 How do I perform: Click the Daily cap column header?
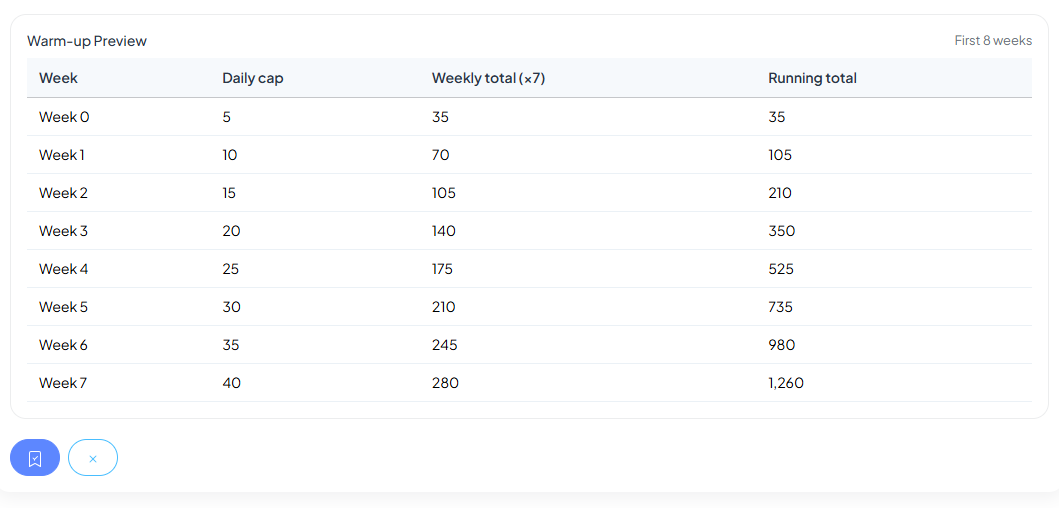252,78
